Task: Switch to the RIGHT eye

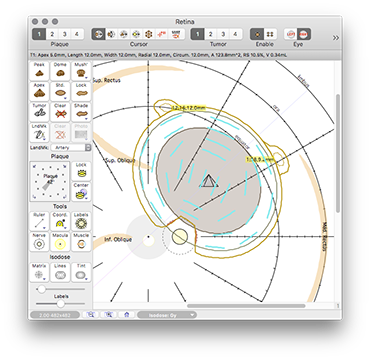Action: tap(304, 34)
